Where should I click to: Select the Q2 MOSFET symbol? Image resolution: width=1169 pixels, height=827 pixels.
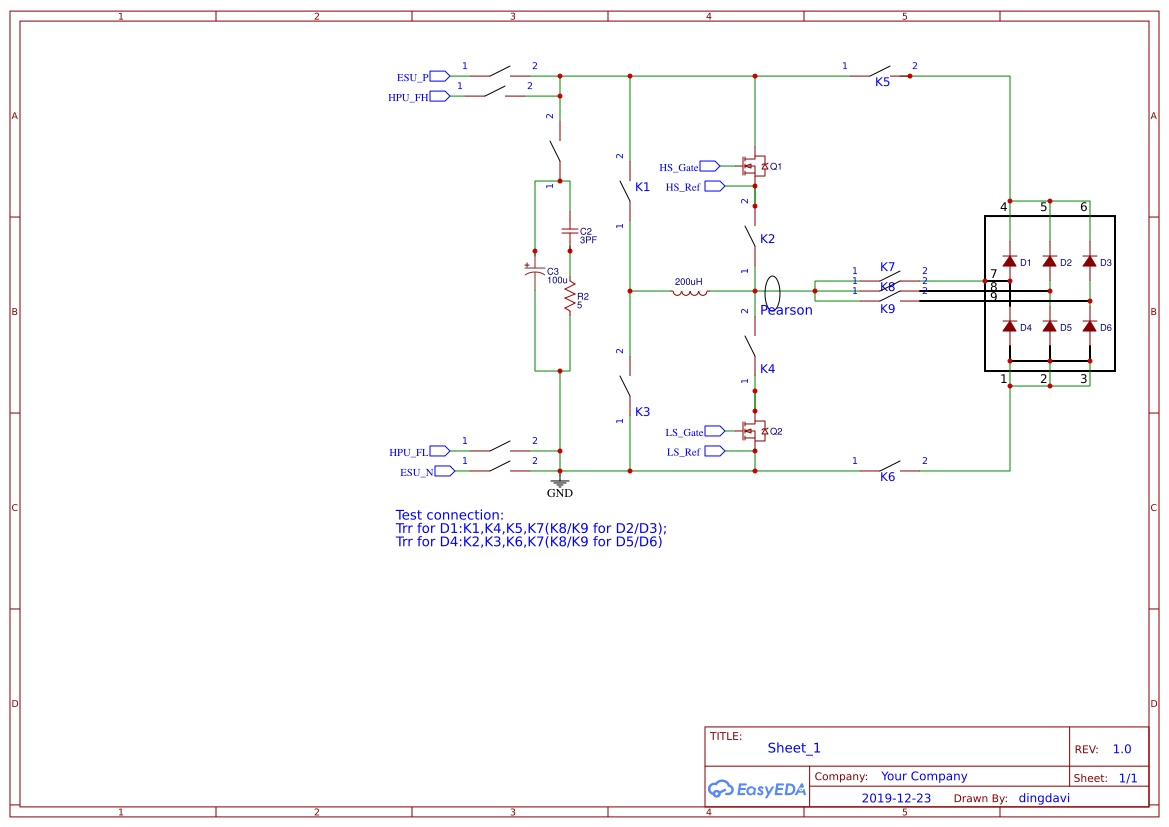(755, 430)
